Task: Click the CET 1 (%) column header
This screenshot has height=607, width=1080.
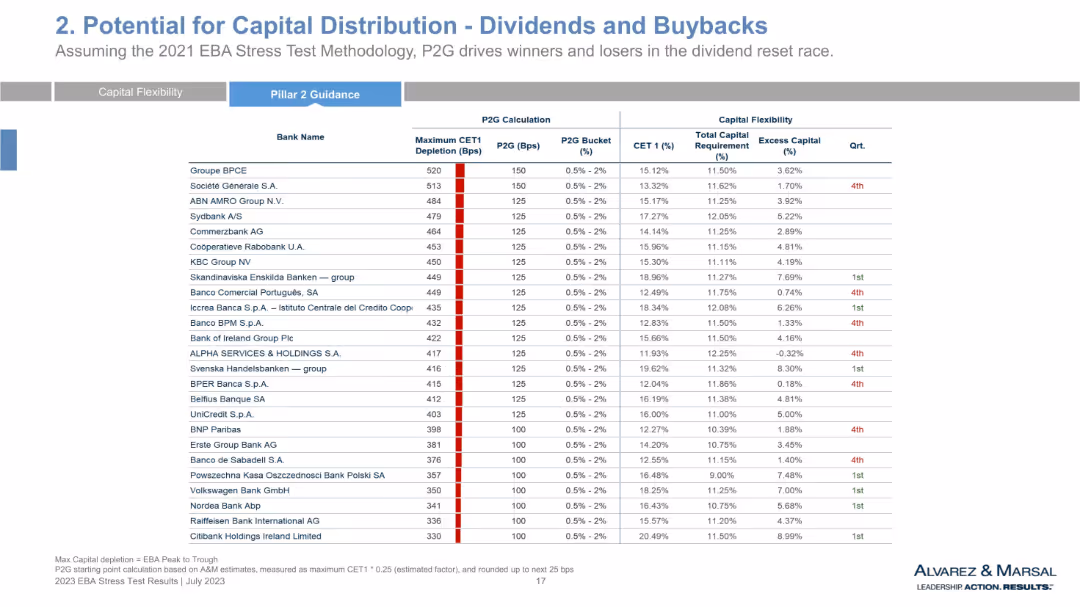Action: click(654, 145)
